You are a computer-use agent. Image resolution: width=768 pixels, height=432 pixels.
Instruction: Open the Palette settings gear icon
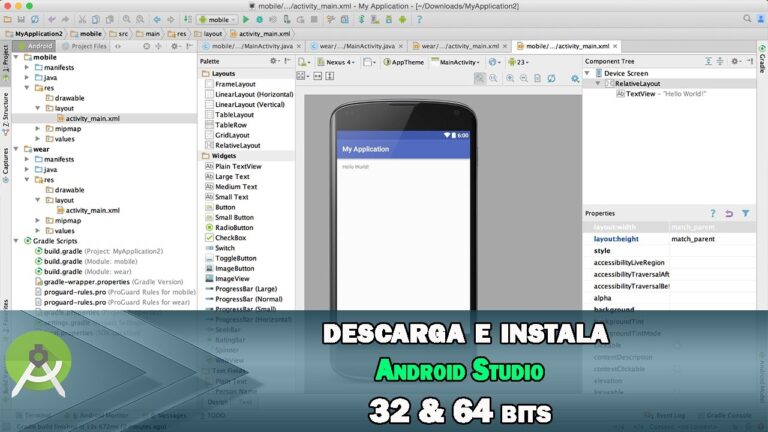[275, 61]
